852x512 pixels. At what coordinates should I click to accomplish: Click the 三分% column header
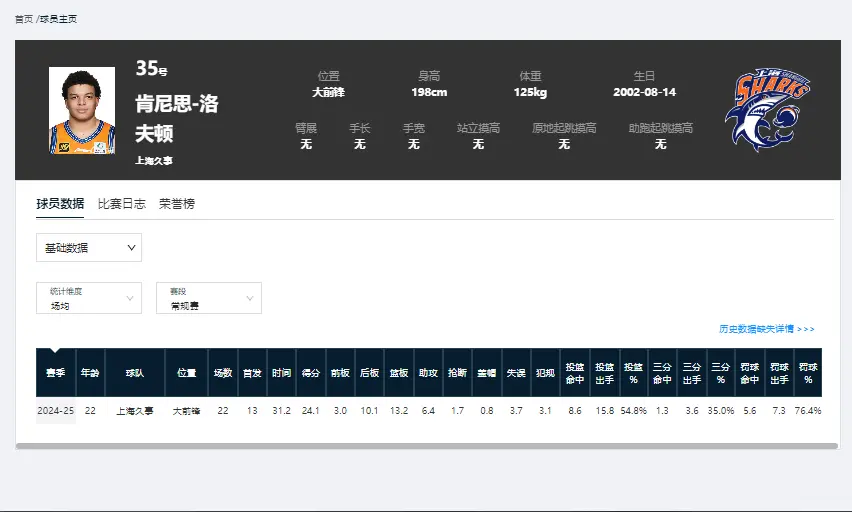tap(720, 373)
